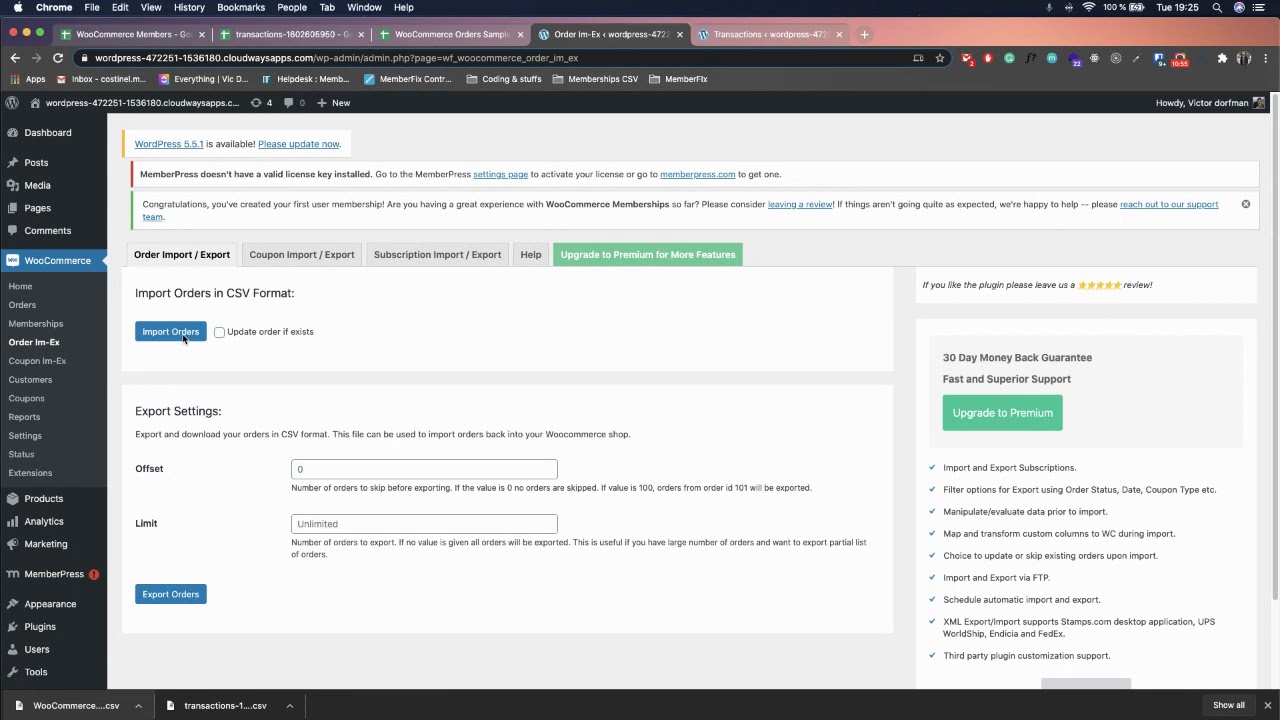The image size is (1280, 720).
Task: Dismiss the WooCommerce Memberships notice
Action: pyautogui.click(x=1246, y=204)
